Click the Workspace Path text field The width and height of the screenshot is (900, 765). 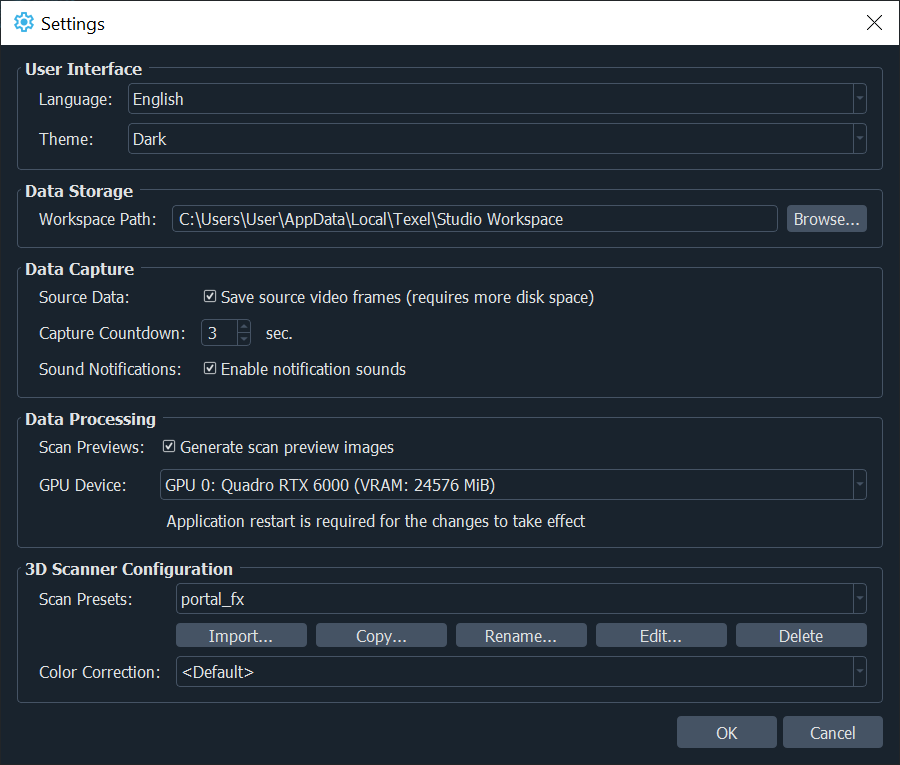click(474, 218)
